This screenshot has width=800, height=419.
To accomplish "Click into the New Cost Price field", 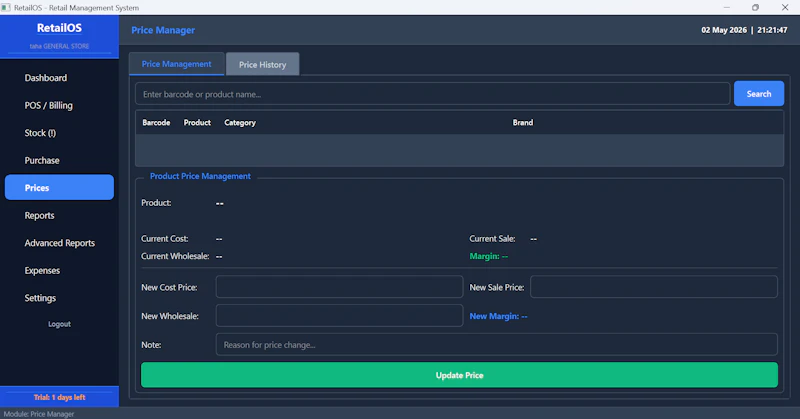I will click(x=339, y=287).
